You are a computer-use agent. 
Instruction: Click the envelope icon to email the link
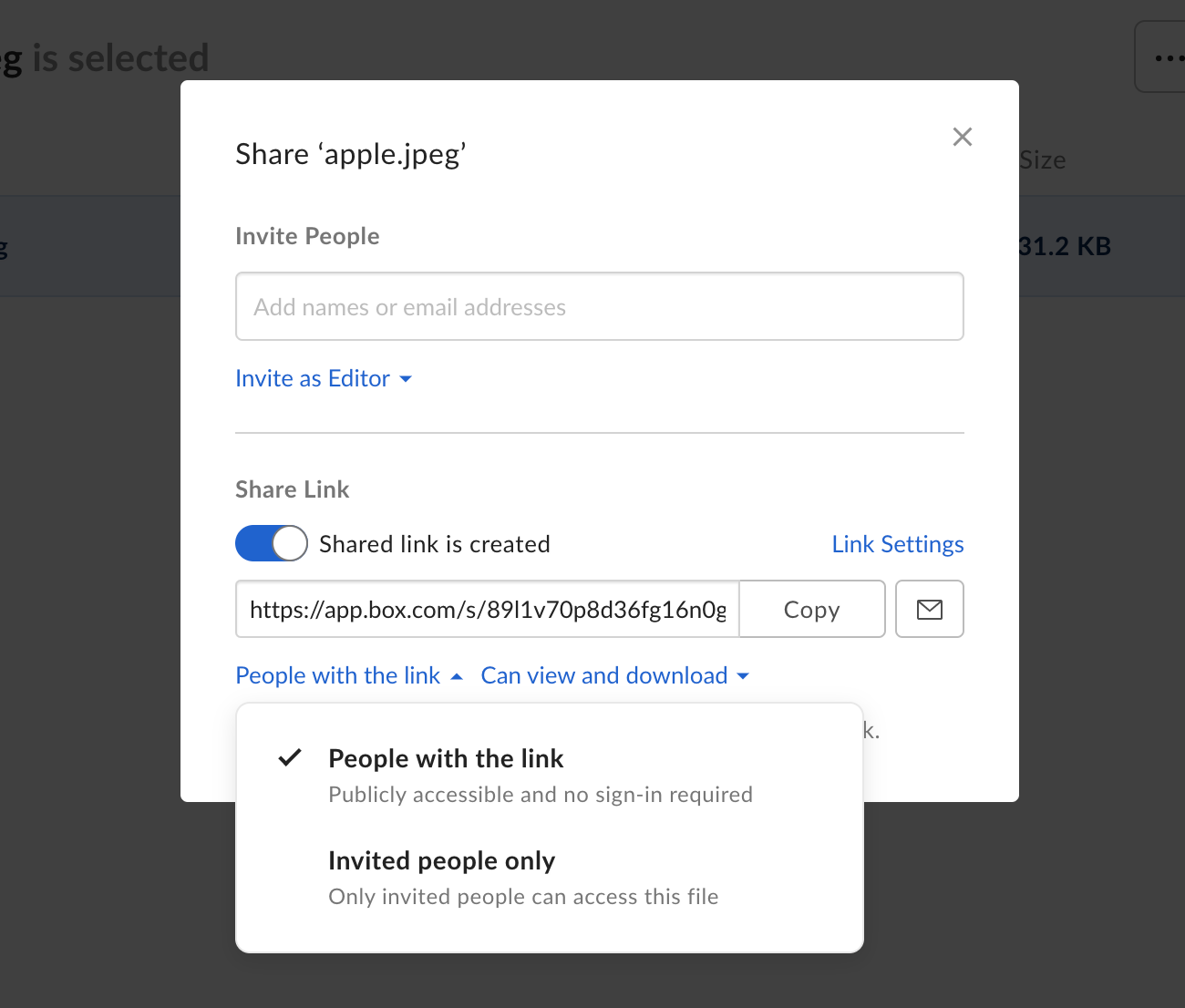point(929,609)
